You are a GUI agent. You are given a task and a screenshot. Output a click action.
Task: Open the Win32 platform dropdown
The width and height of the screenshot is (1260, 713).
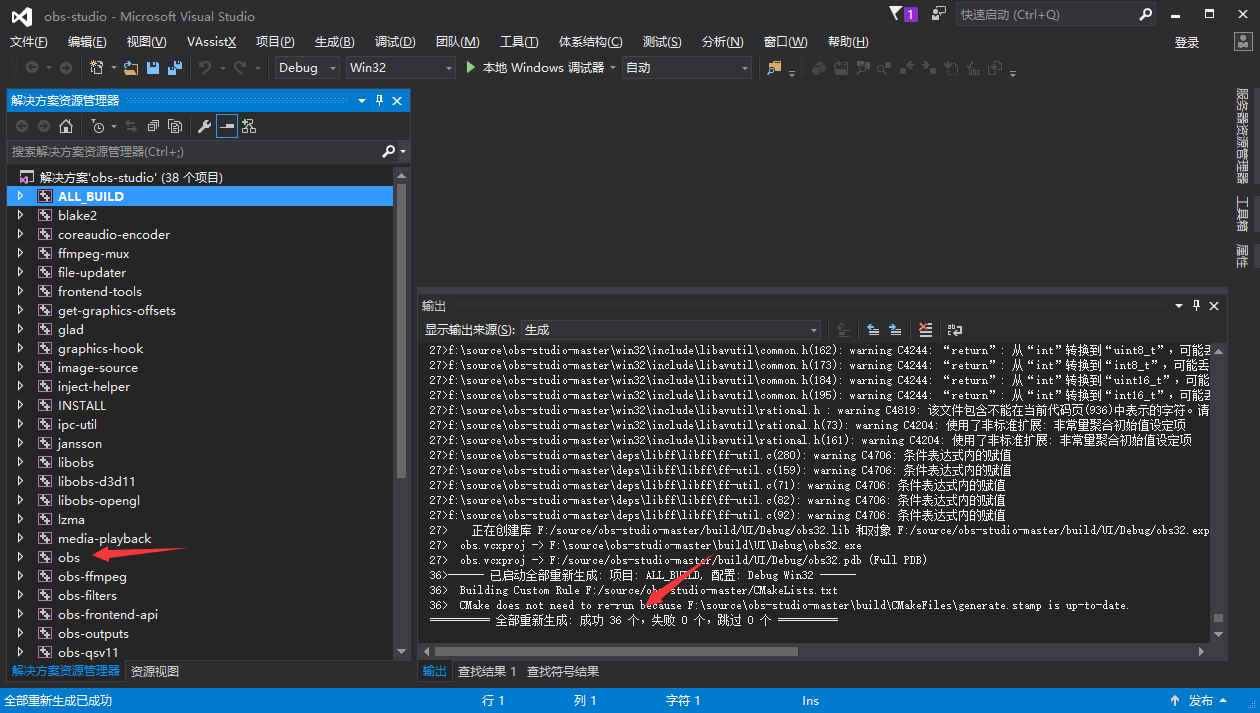coord(399,68)
